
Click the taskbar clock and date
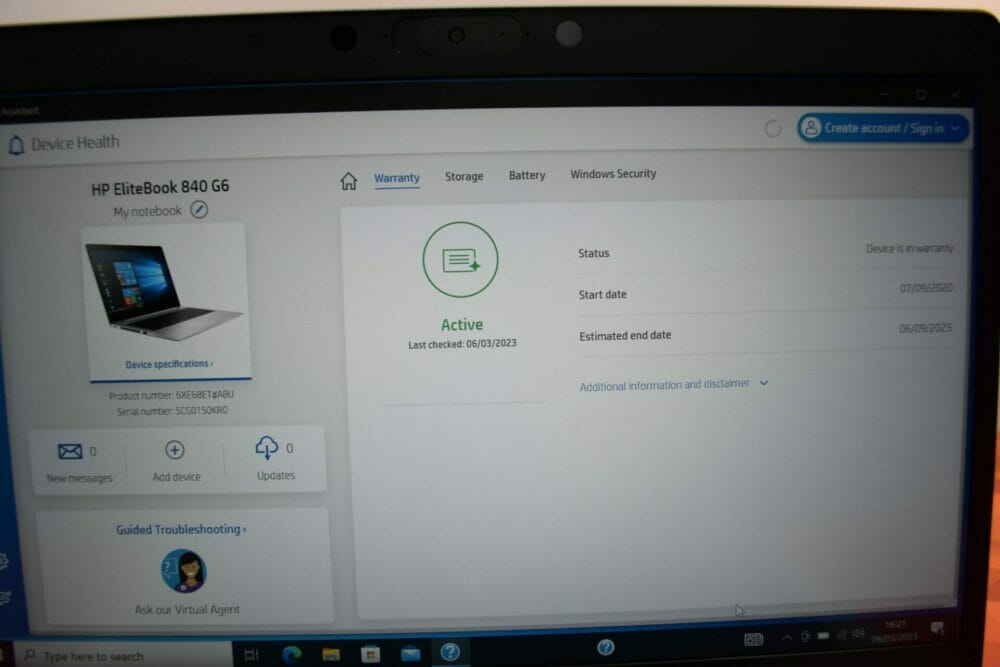point(895,631)
